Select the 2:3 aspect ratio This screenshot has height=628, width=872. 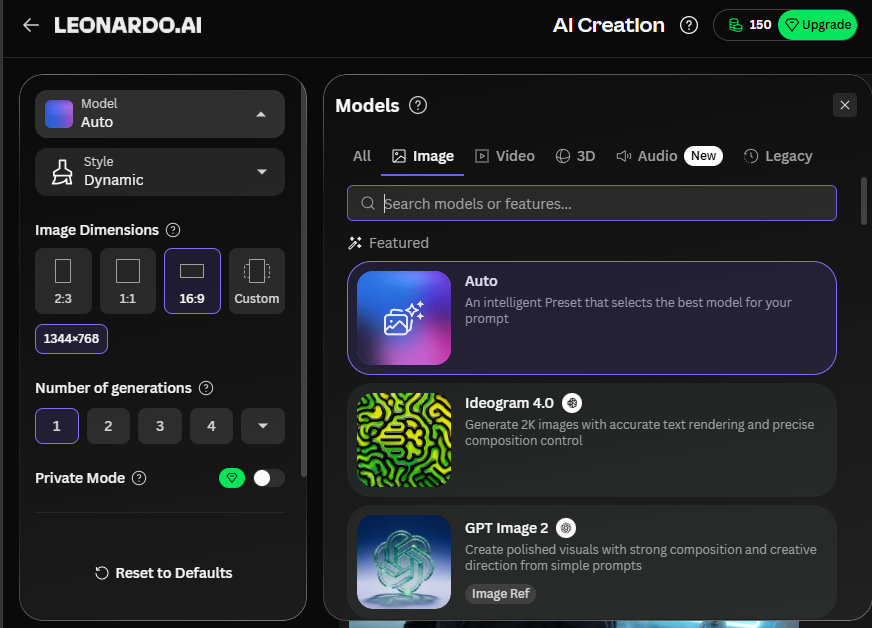tap(63, 281)
